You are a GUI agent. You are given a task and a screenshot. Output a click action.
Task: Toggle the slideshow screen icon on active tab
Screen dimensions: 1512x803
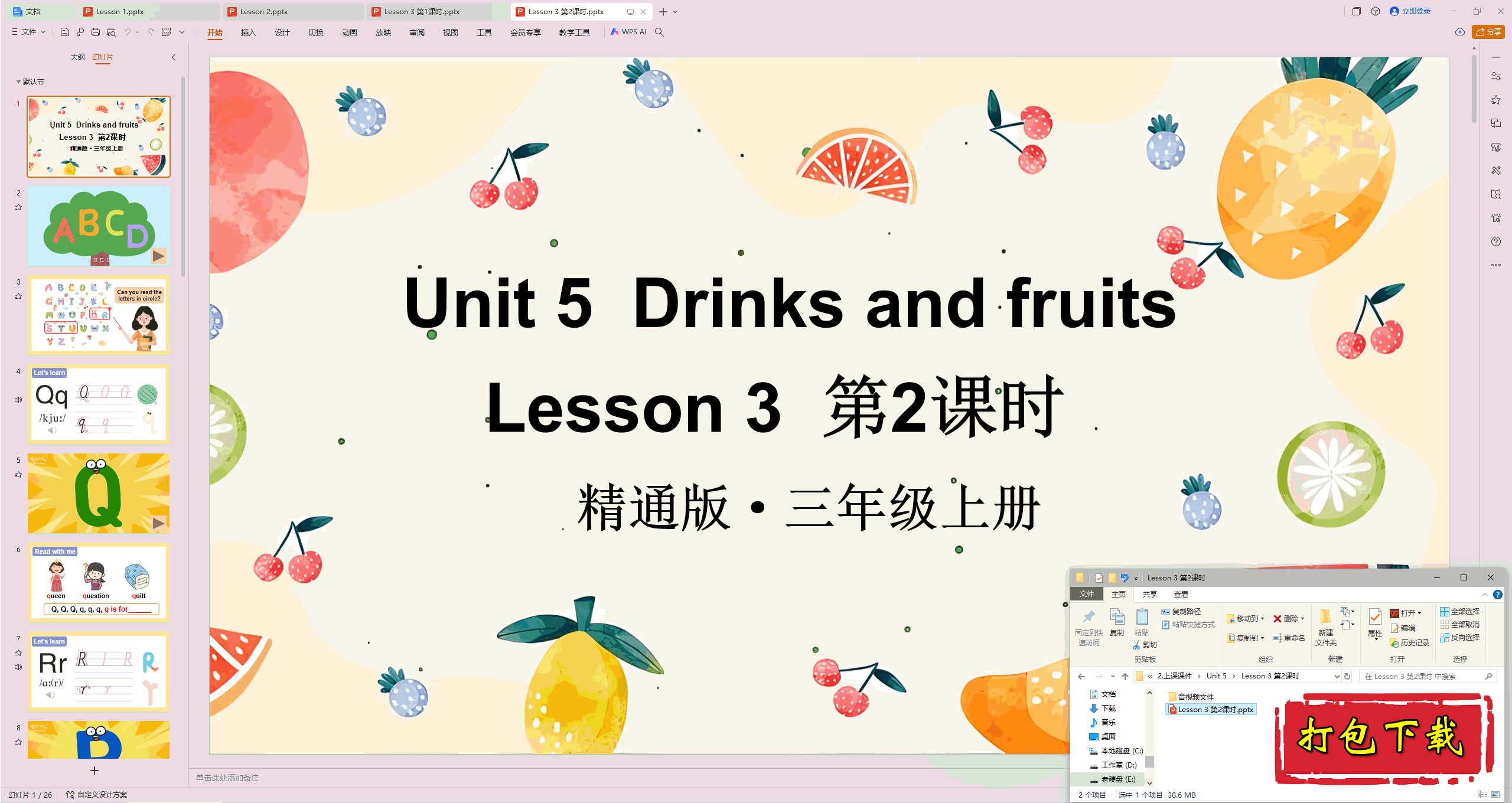tap(630, 12)
